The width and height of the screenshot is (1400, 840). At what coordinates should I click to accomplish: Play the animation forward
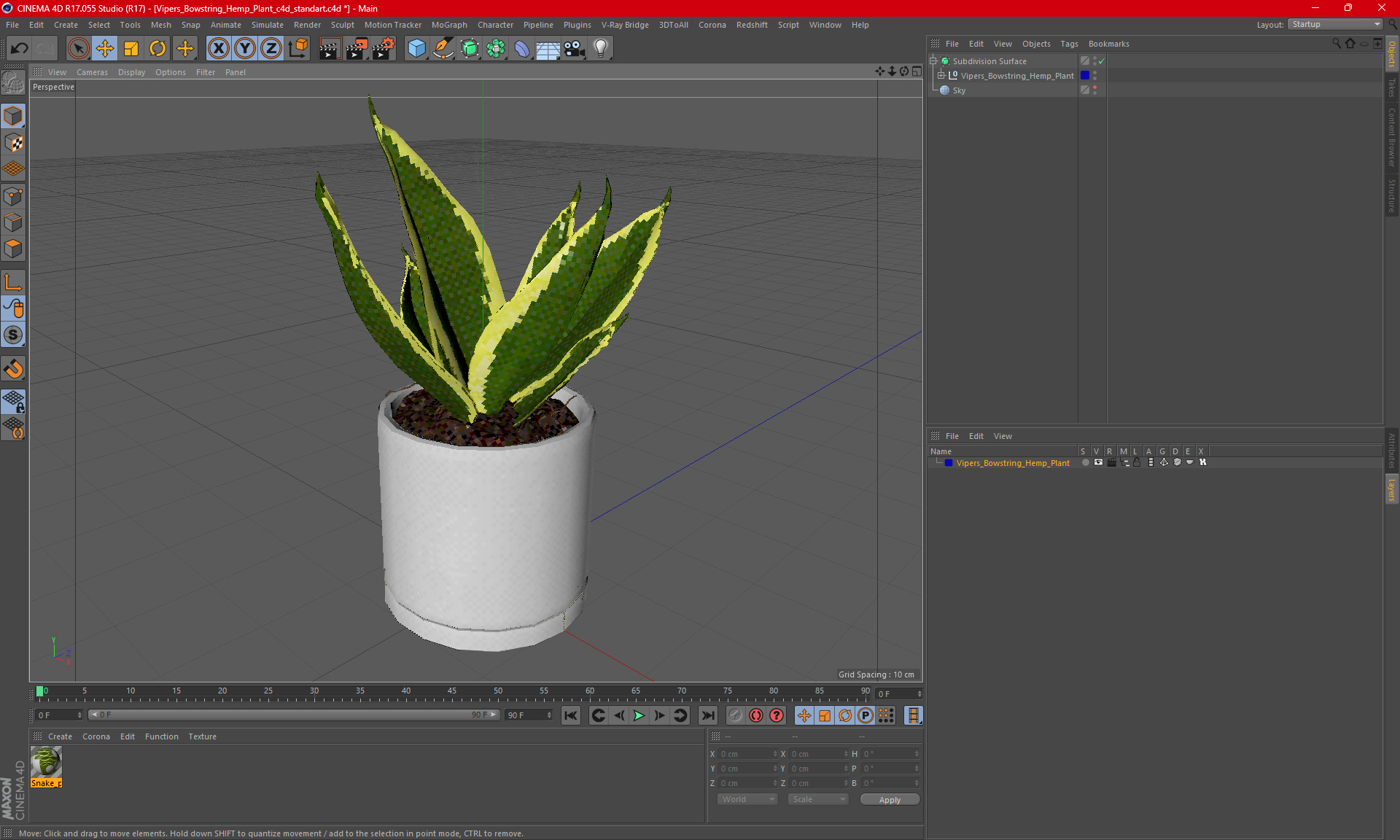(639, 715)
